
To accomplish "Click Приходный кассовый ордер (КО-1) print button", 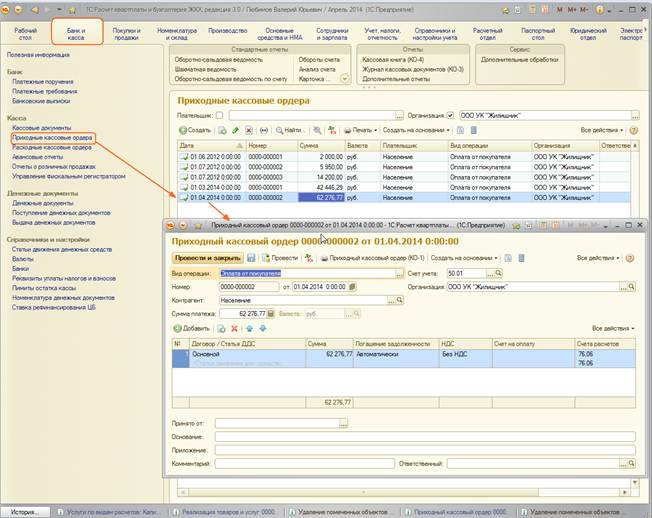I will coord(373,258).
